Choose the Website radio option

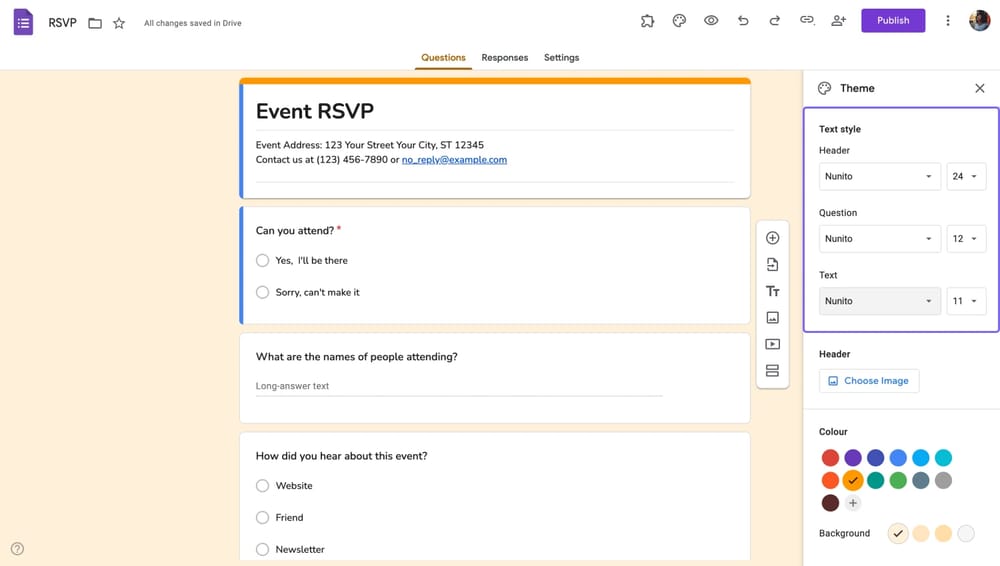pyautogui.click(x=263, y=486)
